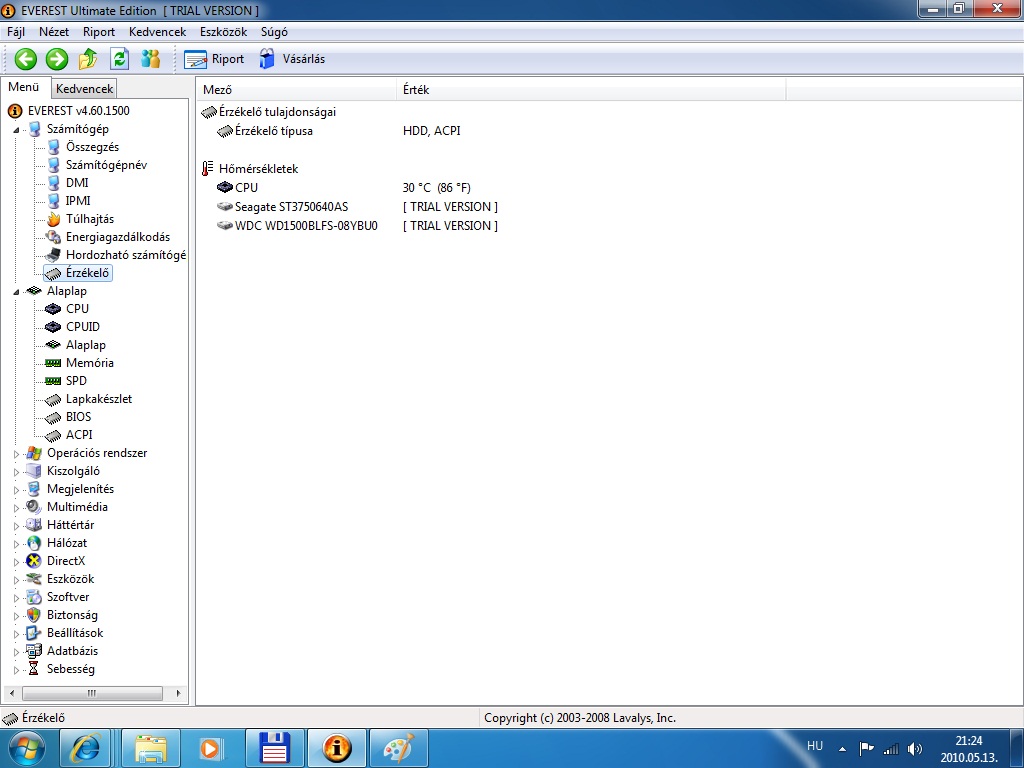Viewport: 1024px width, 768px height.
Task: Click the green Forward arrow icon
Action: tap(57, 59)
